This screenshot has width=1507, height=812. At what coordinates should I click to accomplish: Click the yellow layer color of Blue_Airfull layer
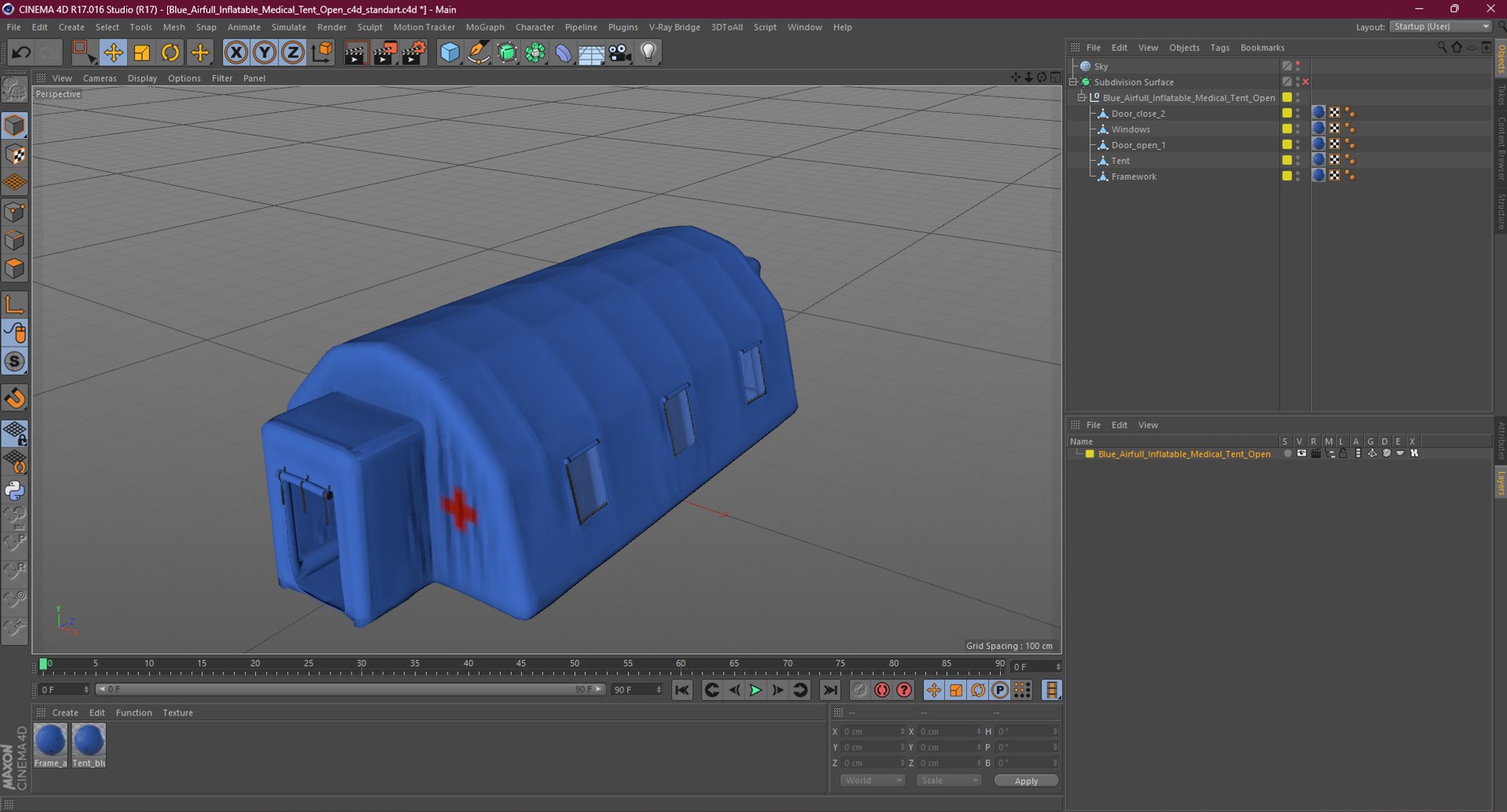tap(1089, 454)
